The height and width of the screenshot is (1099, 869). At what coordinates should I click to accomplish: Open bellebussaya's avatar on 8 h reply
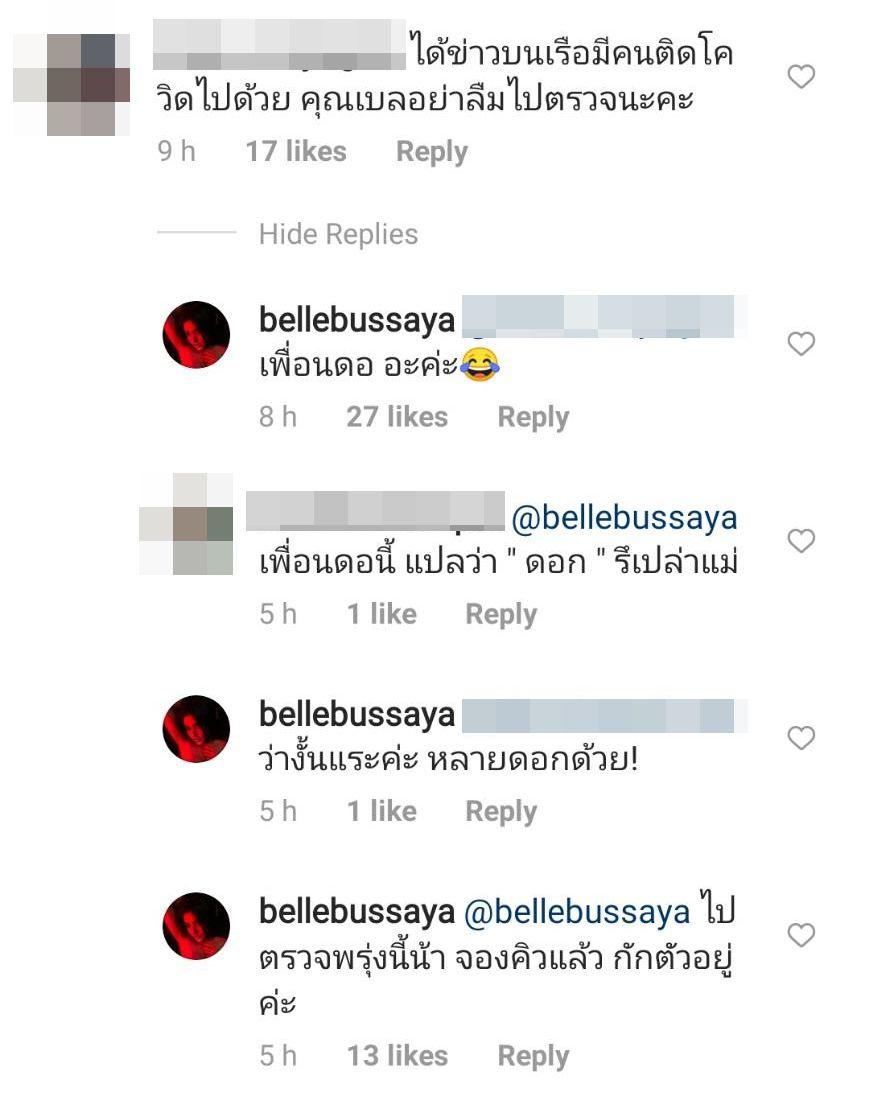(196, 335)
